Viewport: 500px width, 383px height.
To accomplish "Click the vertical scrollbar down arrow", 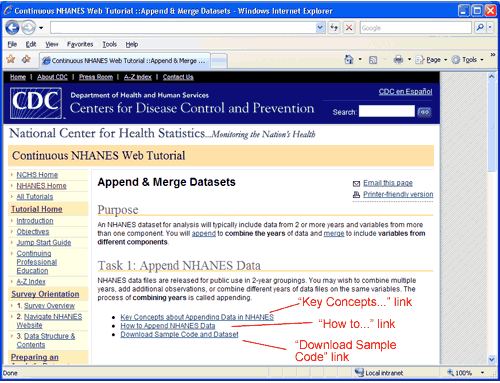I will 492,359.
